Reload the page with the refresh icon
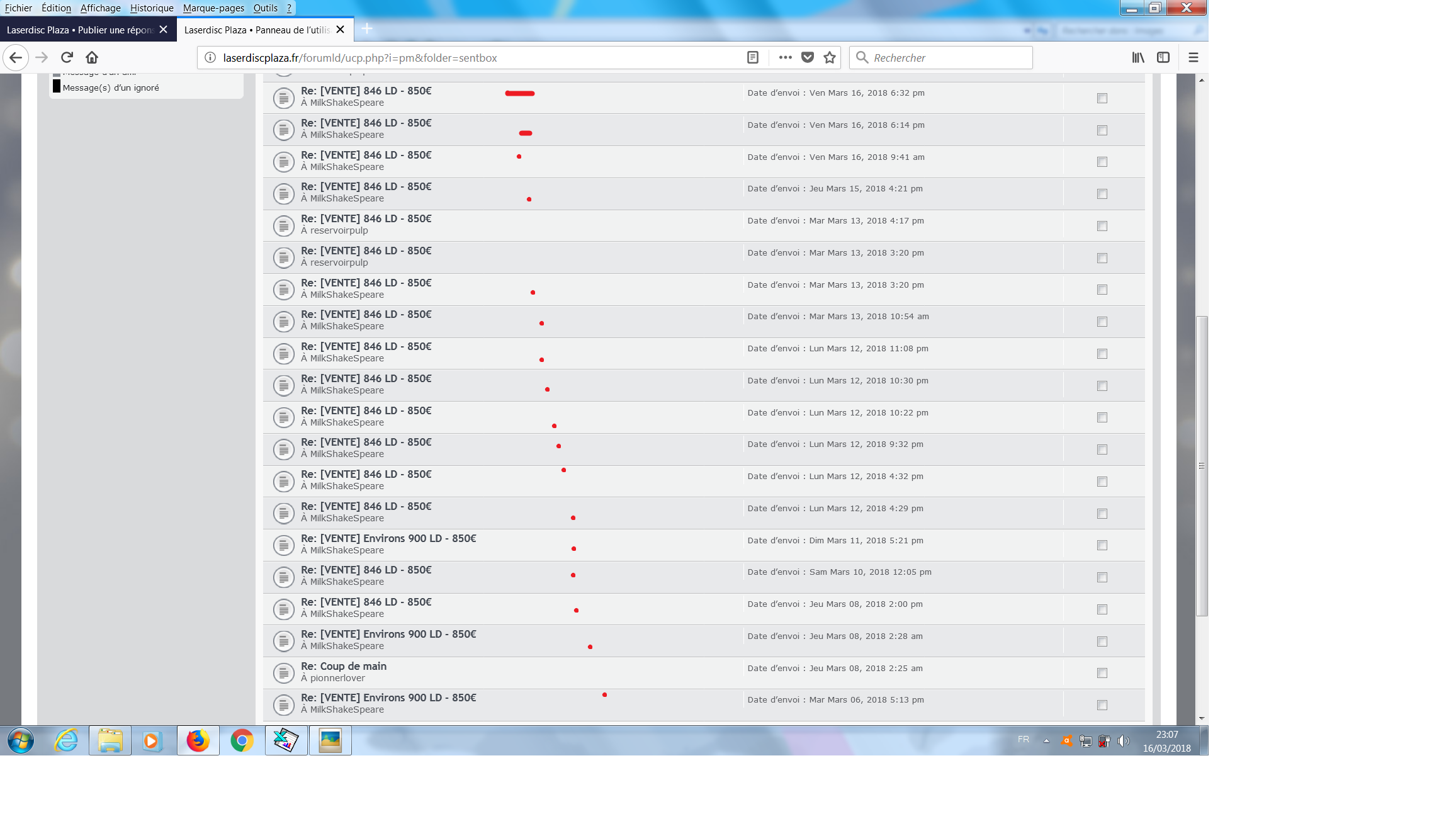The height and width of the screenshot is (831, 1456). pos(67,57)
